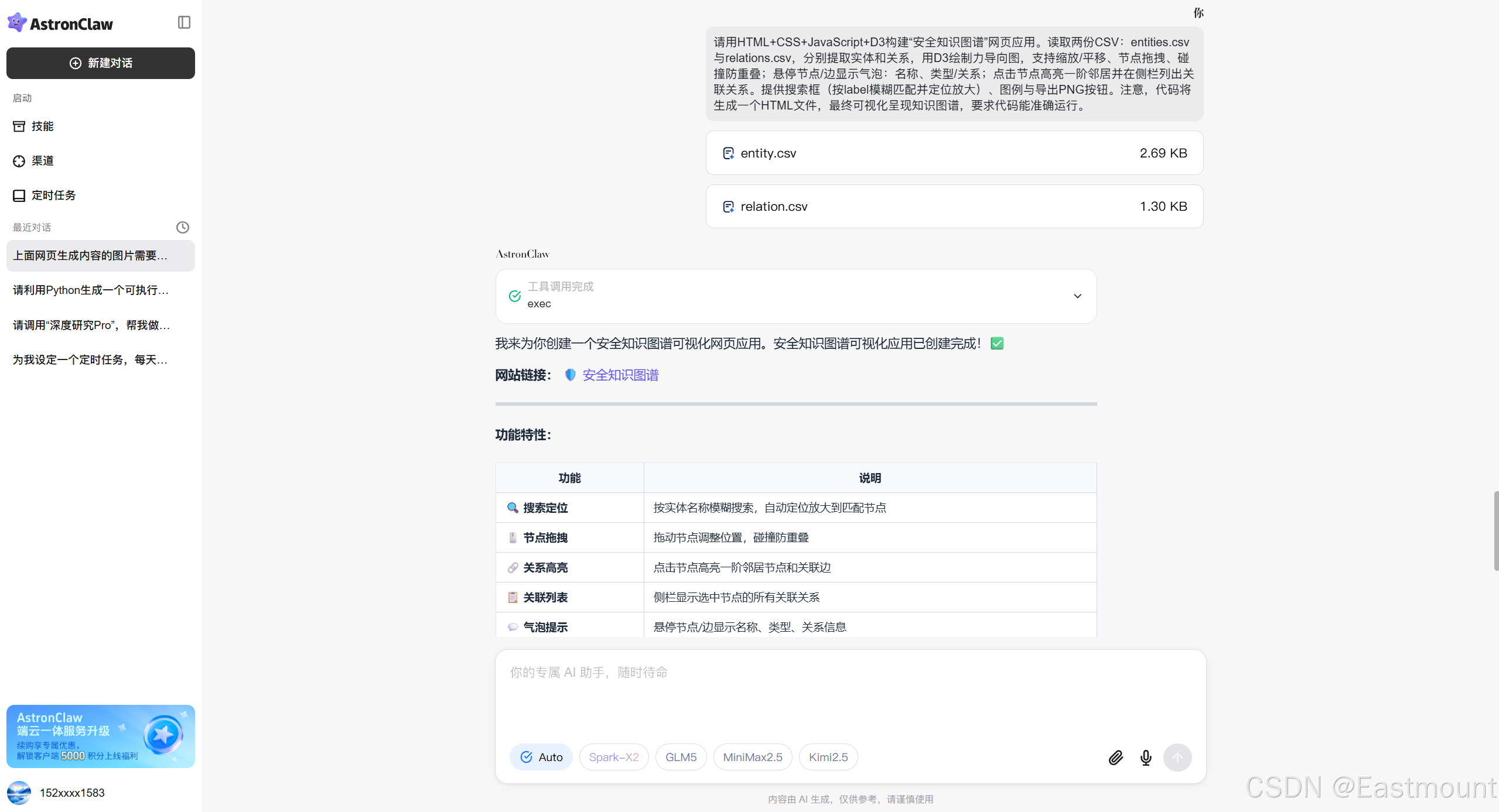Click the AstronClaw logo
Screen dimensions: 1499x812
click(60, 23)
